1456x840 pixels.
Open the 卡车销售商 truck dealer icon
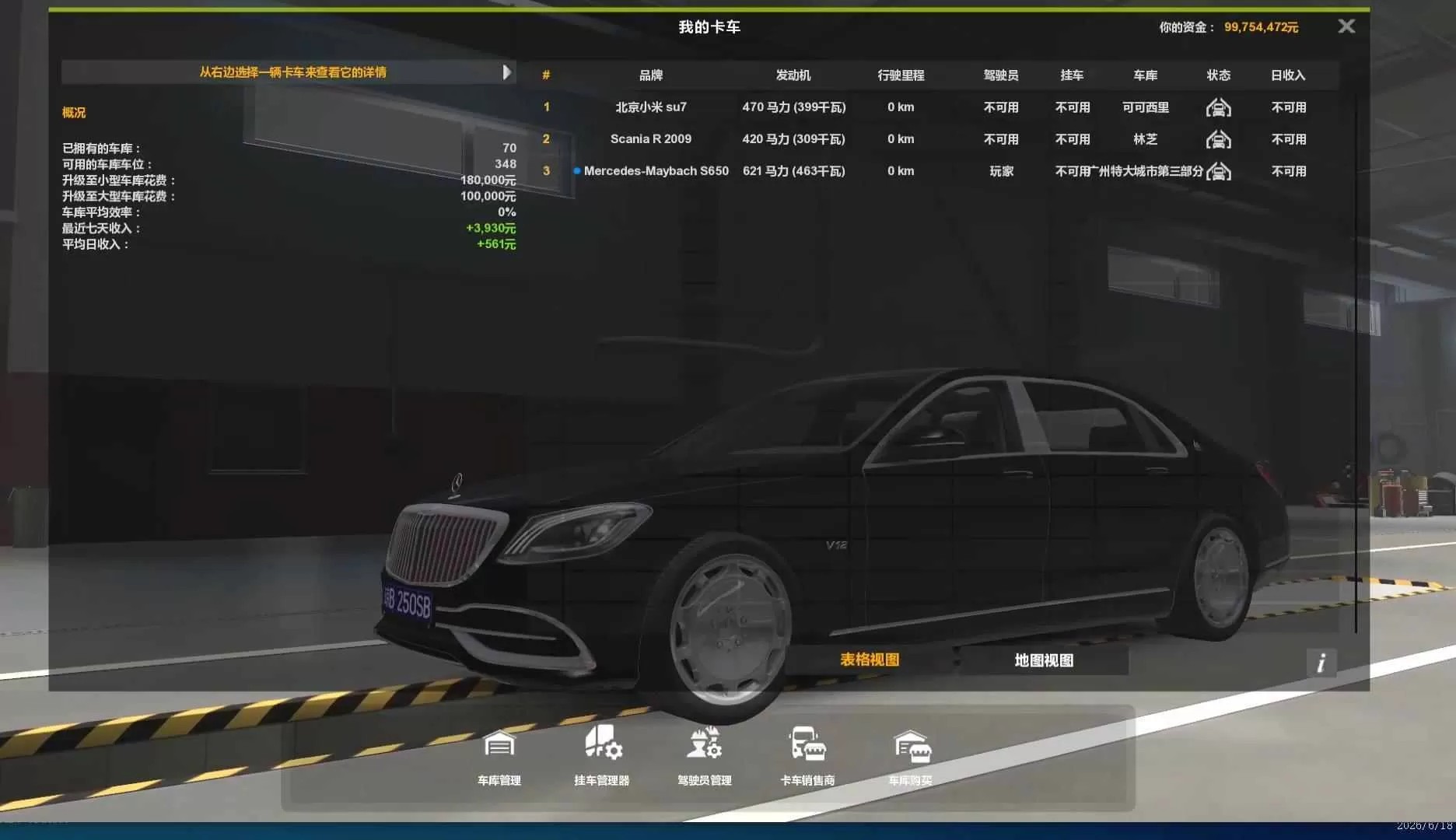(x=807, y=744)
